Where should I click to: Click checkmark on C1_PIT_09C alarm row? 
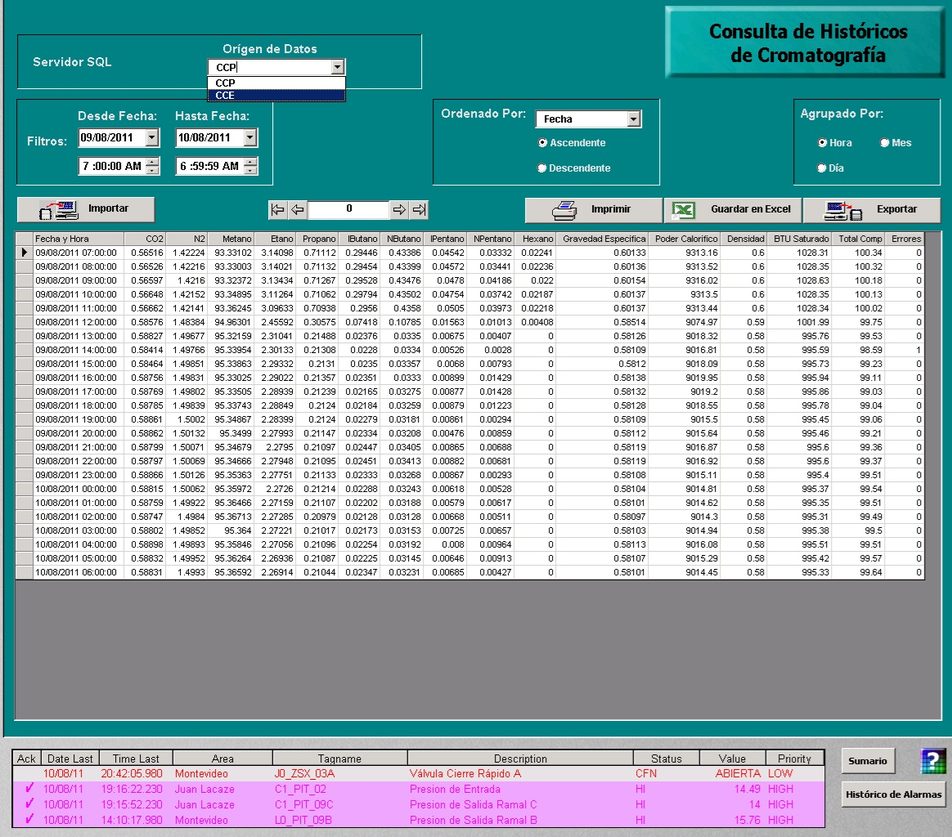pos(28,804)
